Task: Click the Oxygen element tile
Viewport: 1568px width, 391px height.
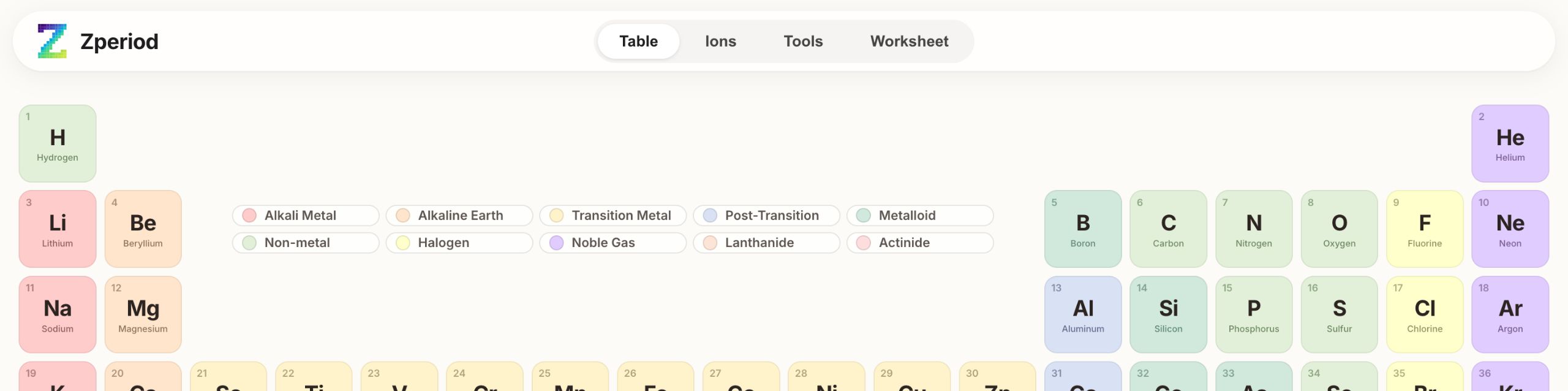Action: click(1339, 229)
